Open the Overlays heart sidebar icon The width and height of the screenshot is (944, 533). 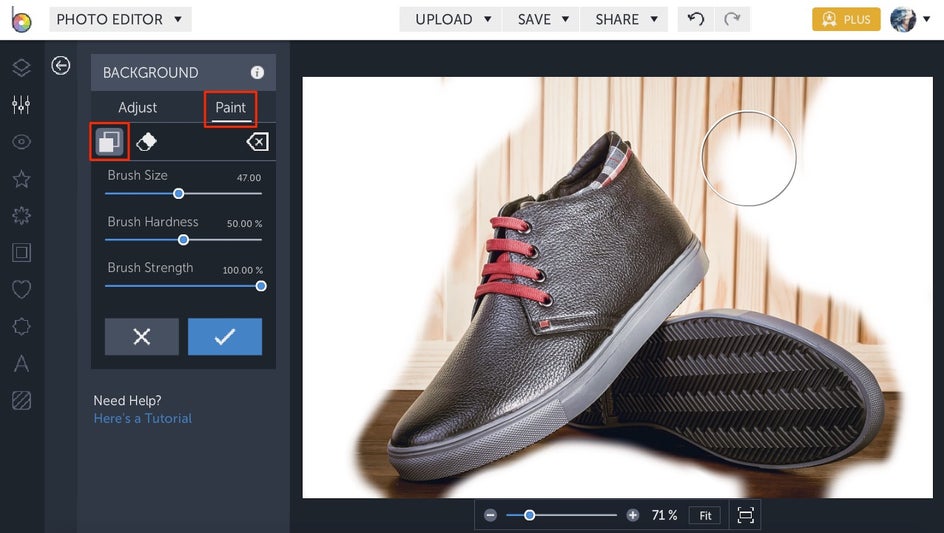(21, 290)
